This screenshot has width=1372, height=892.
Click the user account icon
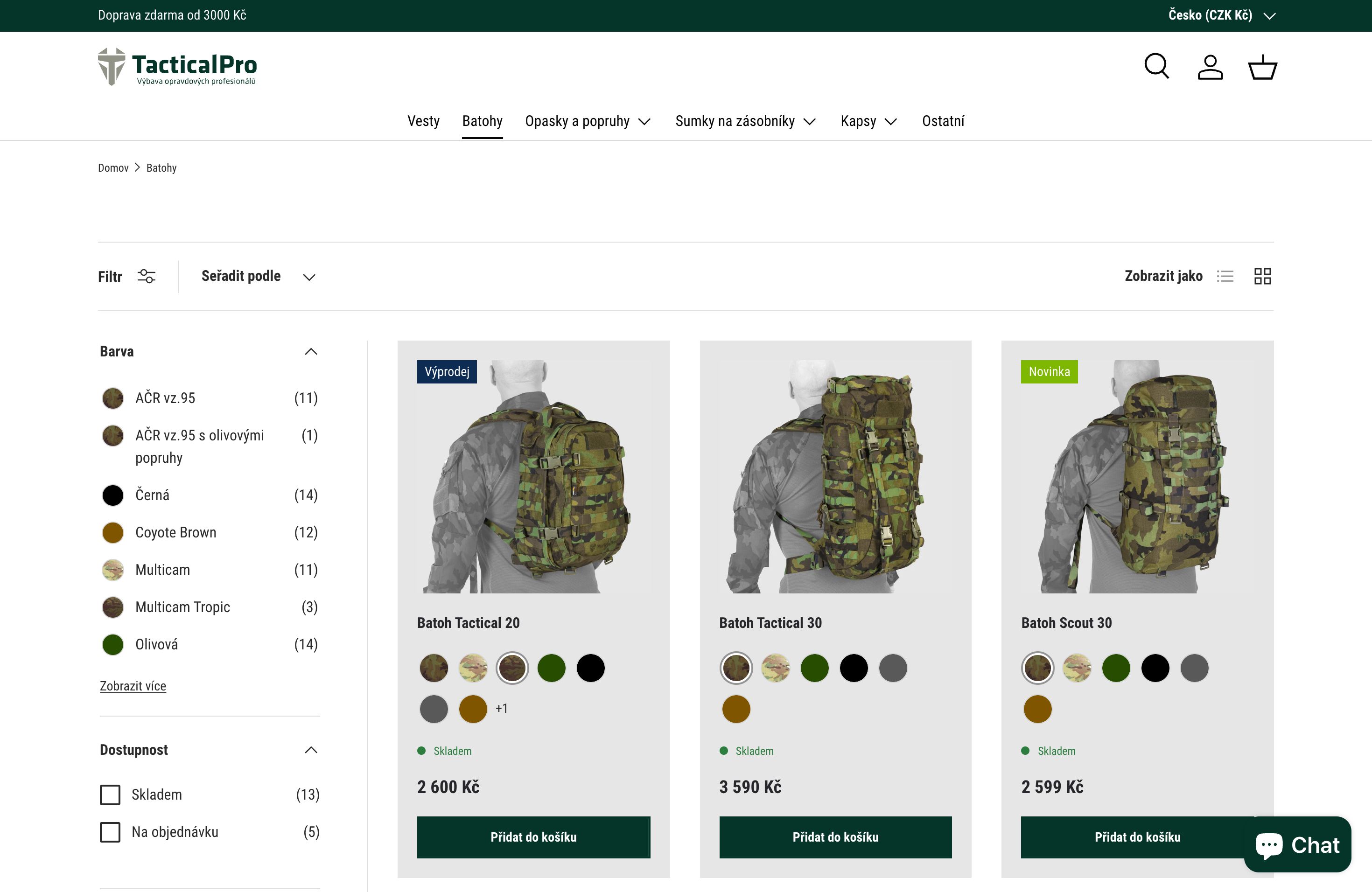coord(1210,66)
